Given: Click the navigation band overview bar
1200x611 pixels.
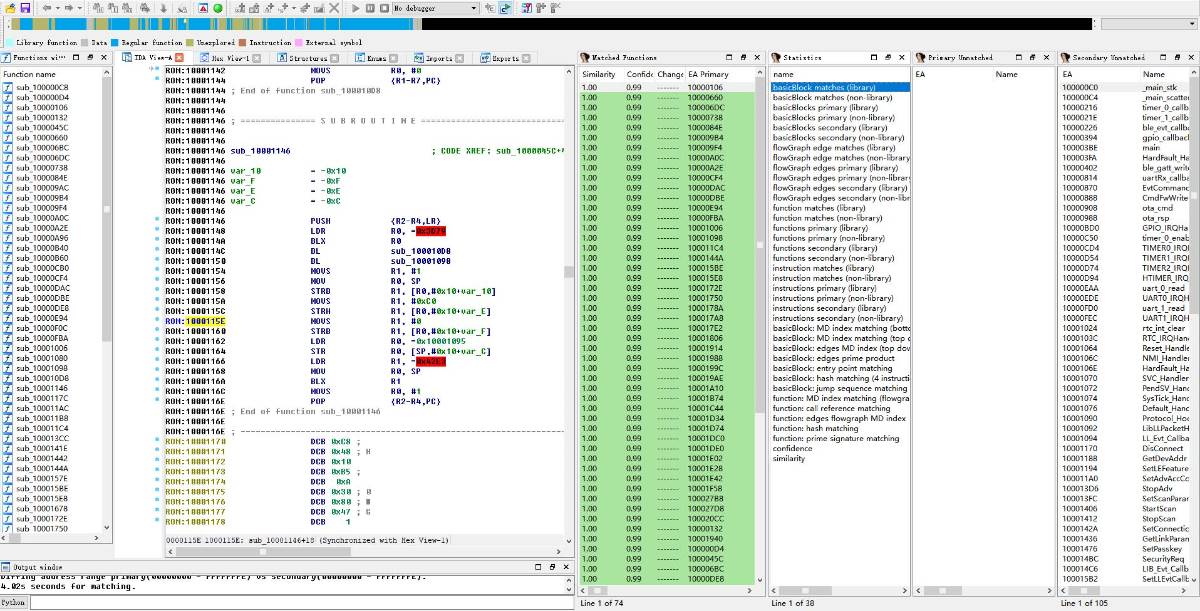Looking at the screenshot, I should (x=600, y=23).
